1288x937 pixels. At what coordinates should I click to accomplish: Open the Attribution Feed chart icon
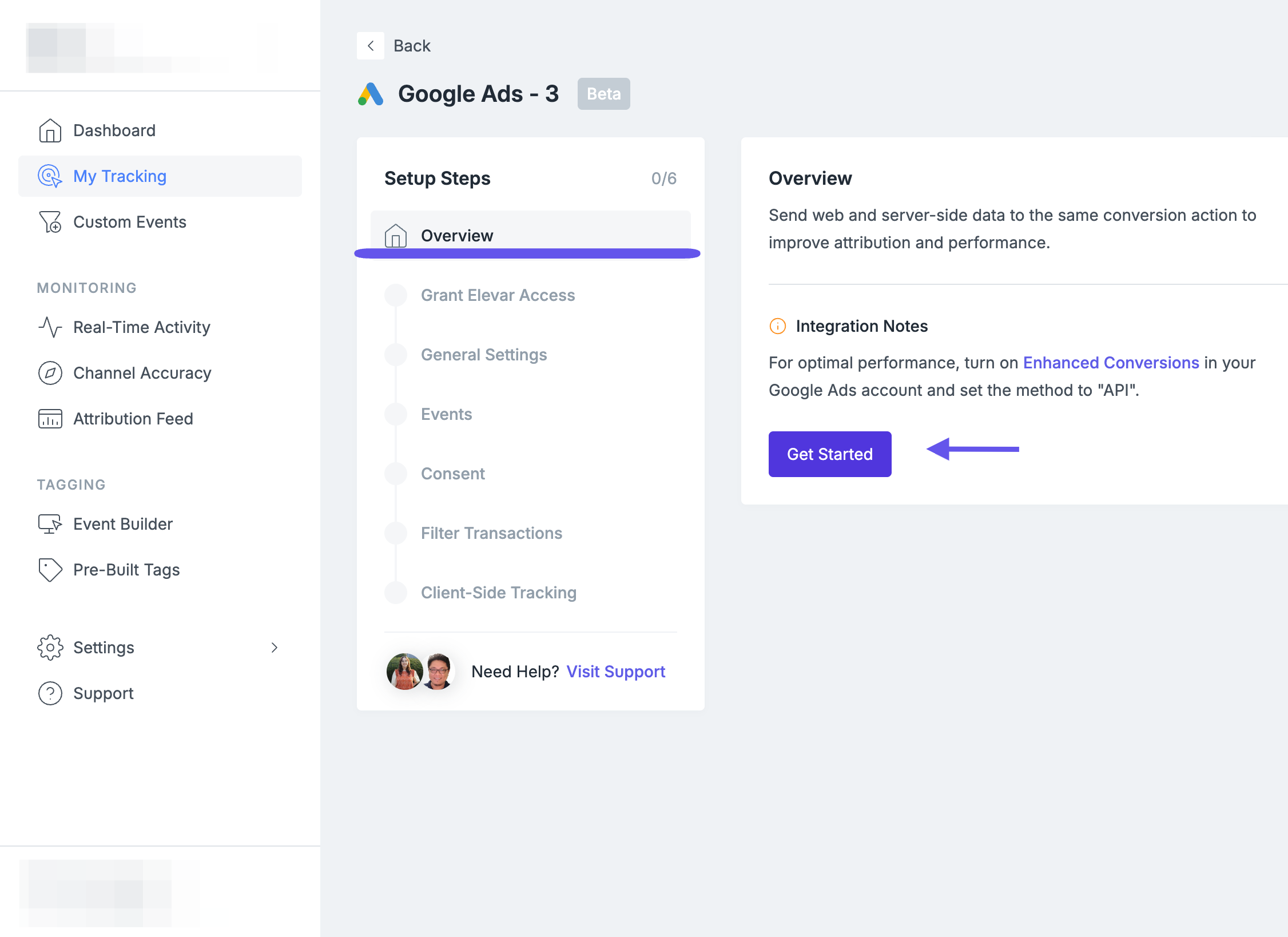(50, 419)
